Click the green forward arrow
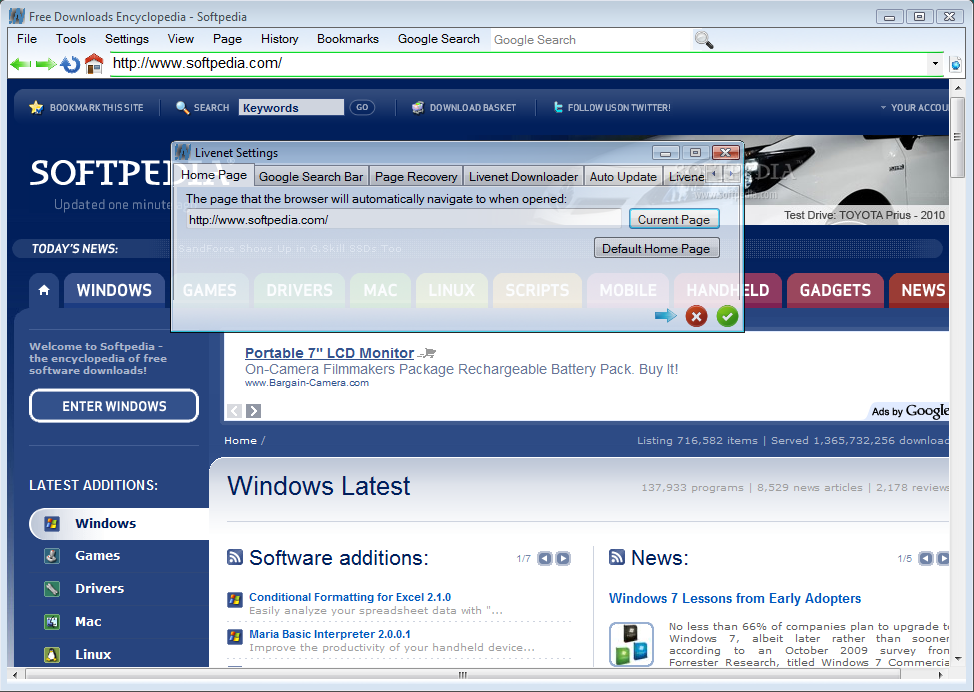Image resolution: width=974 pixels, height=692 pixels. (x=46, y=64)
